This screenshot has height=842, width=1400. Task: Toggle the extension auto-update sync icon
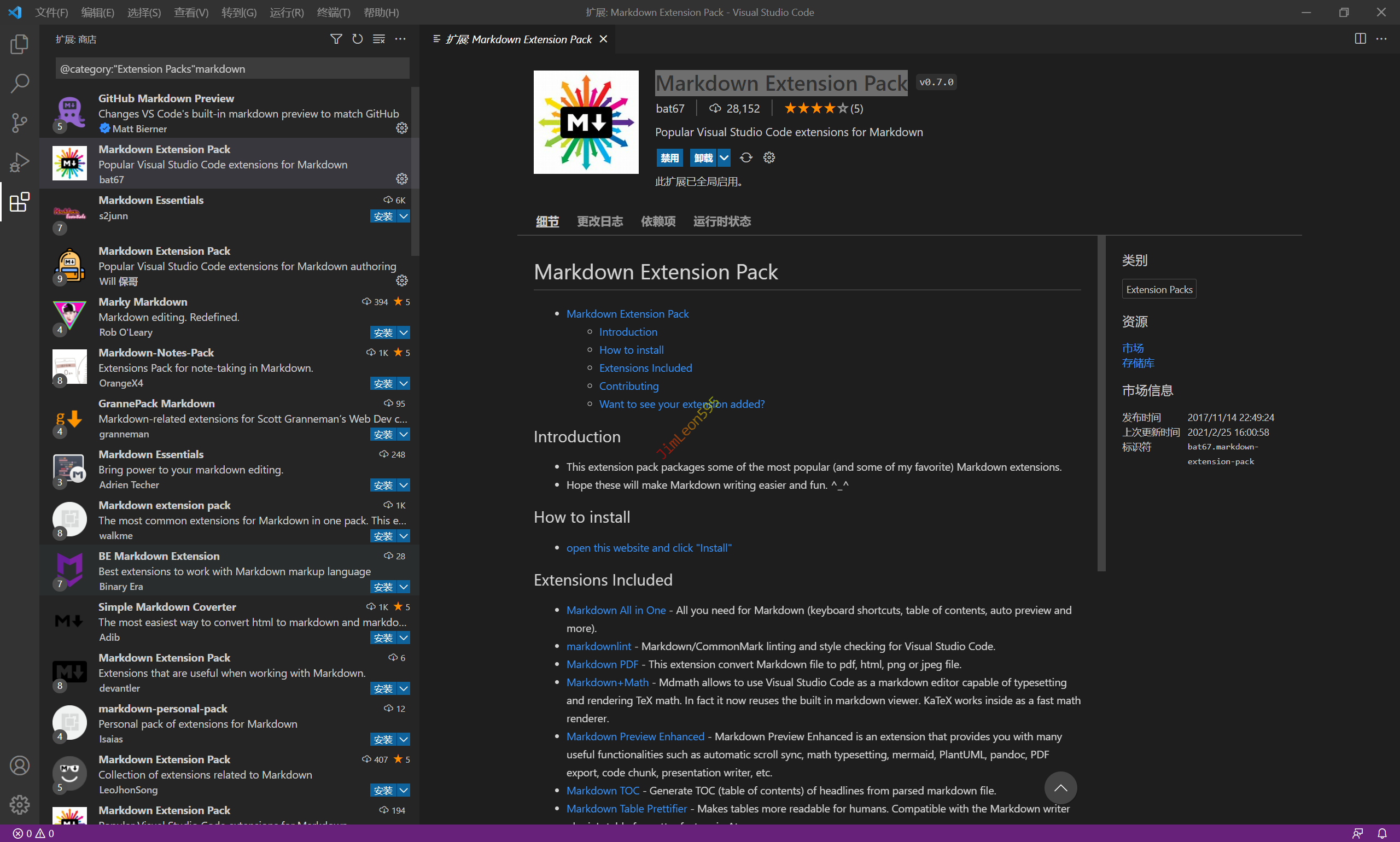pyautogui.click(x=746, y=157)
